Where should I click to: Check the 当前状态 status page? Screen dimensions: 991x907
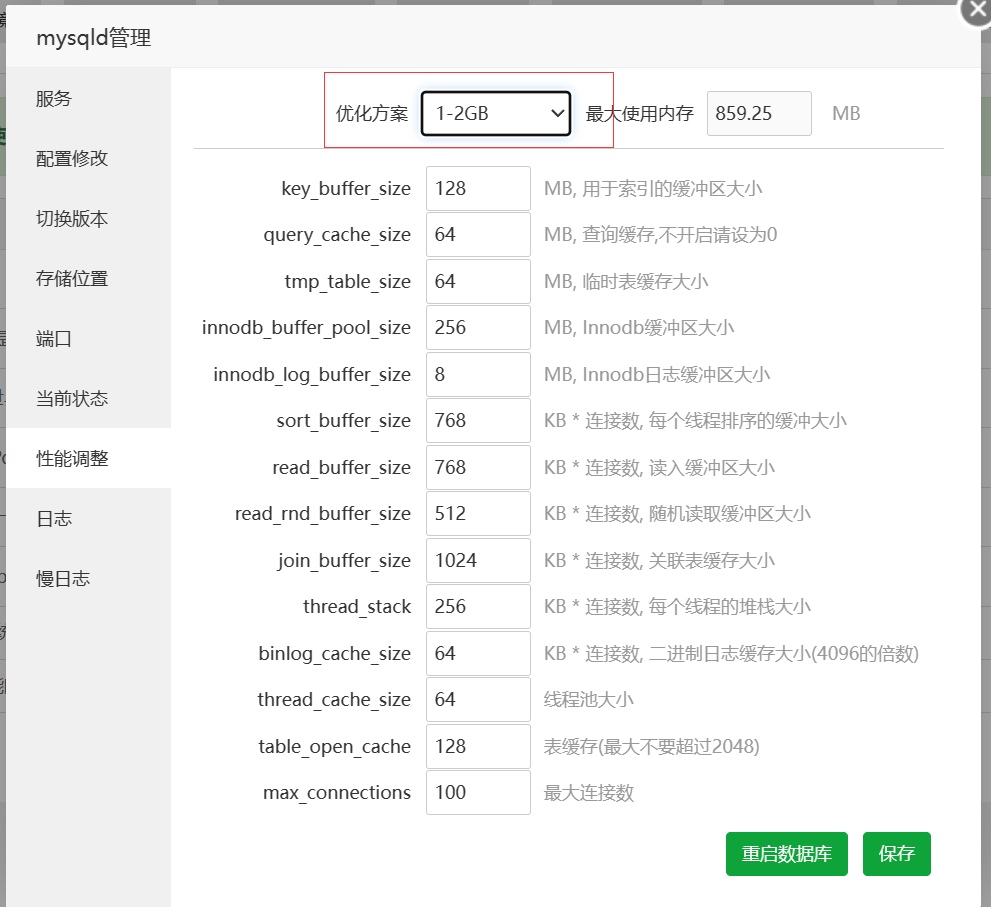point(64,398)
